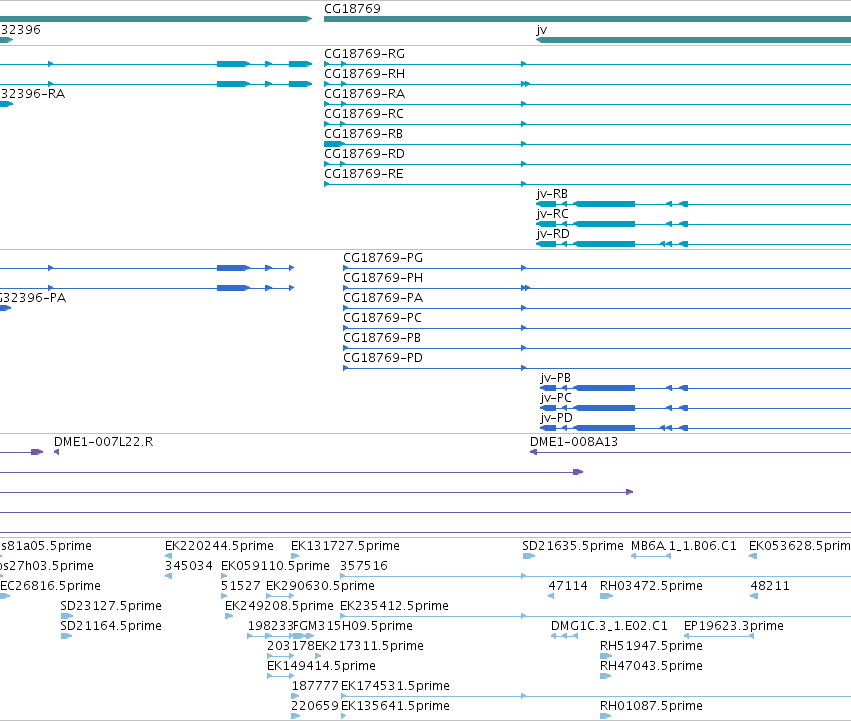851x721 pixels.
Task: Select transcript CG18769-RB label
Action: click(363, 134)
